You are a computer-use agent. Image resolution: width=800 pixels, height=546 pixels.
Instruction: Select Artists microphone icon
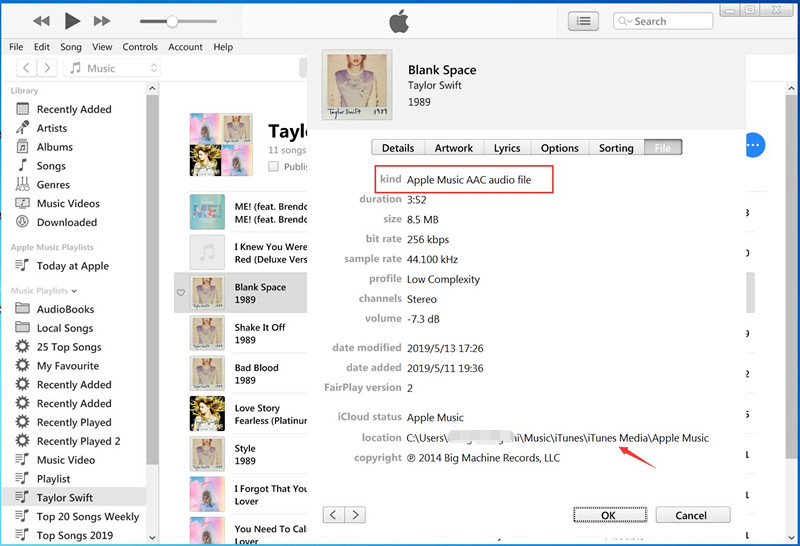click(22, 128)
